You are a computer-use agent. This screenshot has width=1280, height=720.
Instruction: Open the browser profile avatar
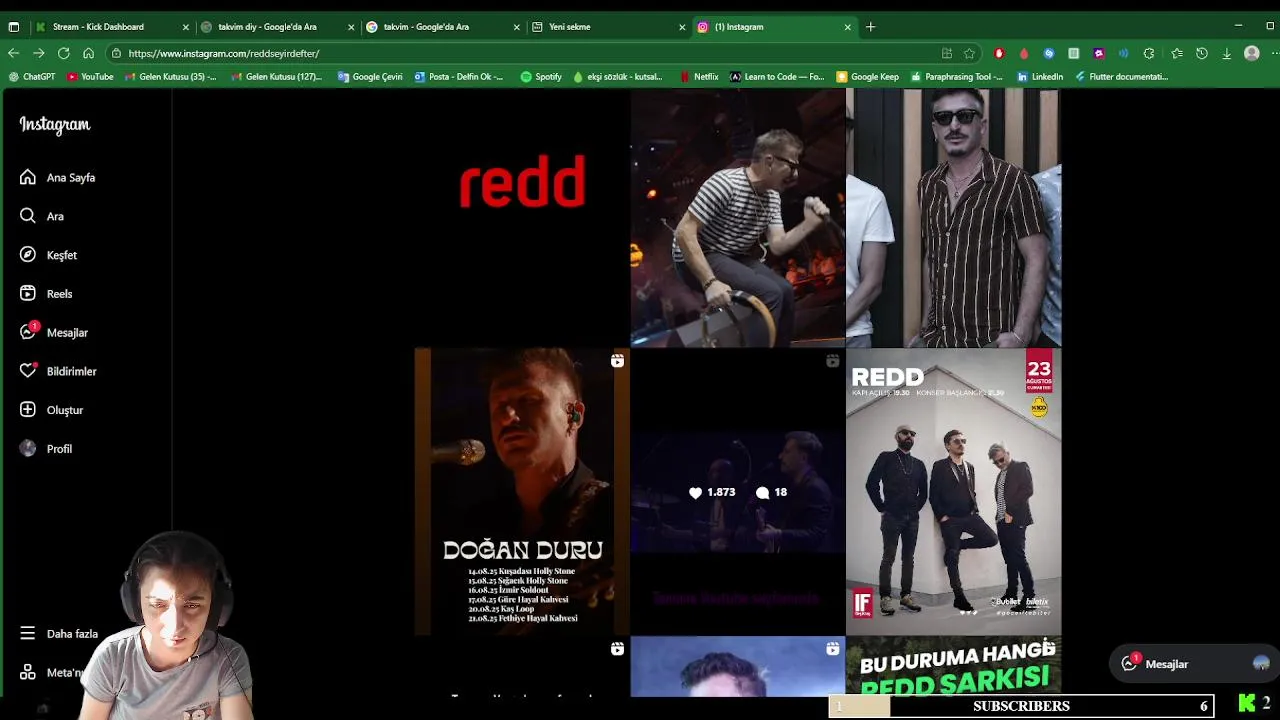click(x=1252, y=53)
